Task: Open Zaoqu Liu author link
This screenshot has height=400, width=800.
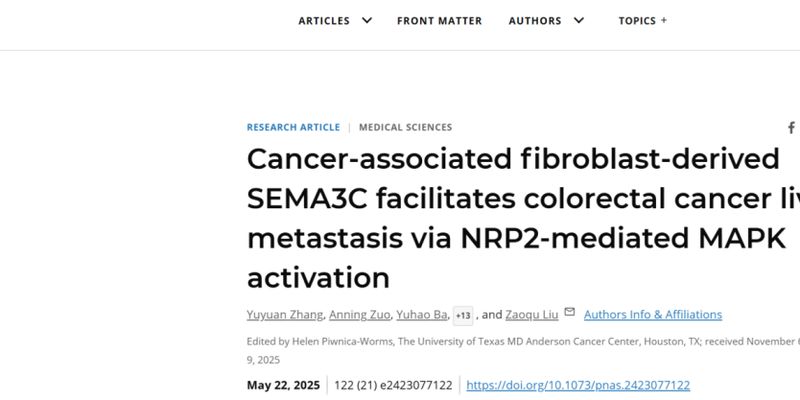Action: [x=532, y=315]
